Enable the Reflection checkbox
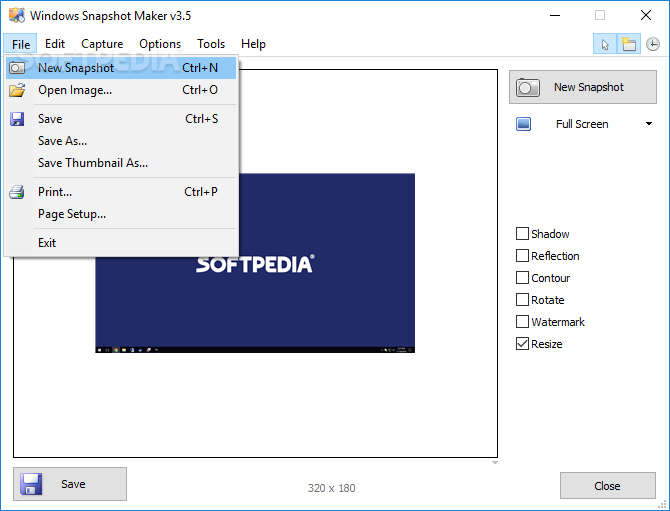The image size is (670, 511). point(522,256)
